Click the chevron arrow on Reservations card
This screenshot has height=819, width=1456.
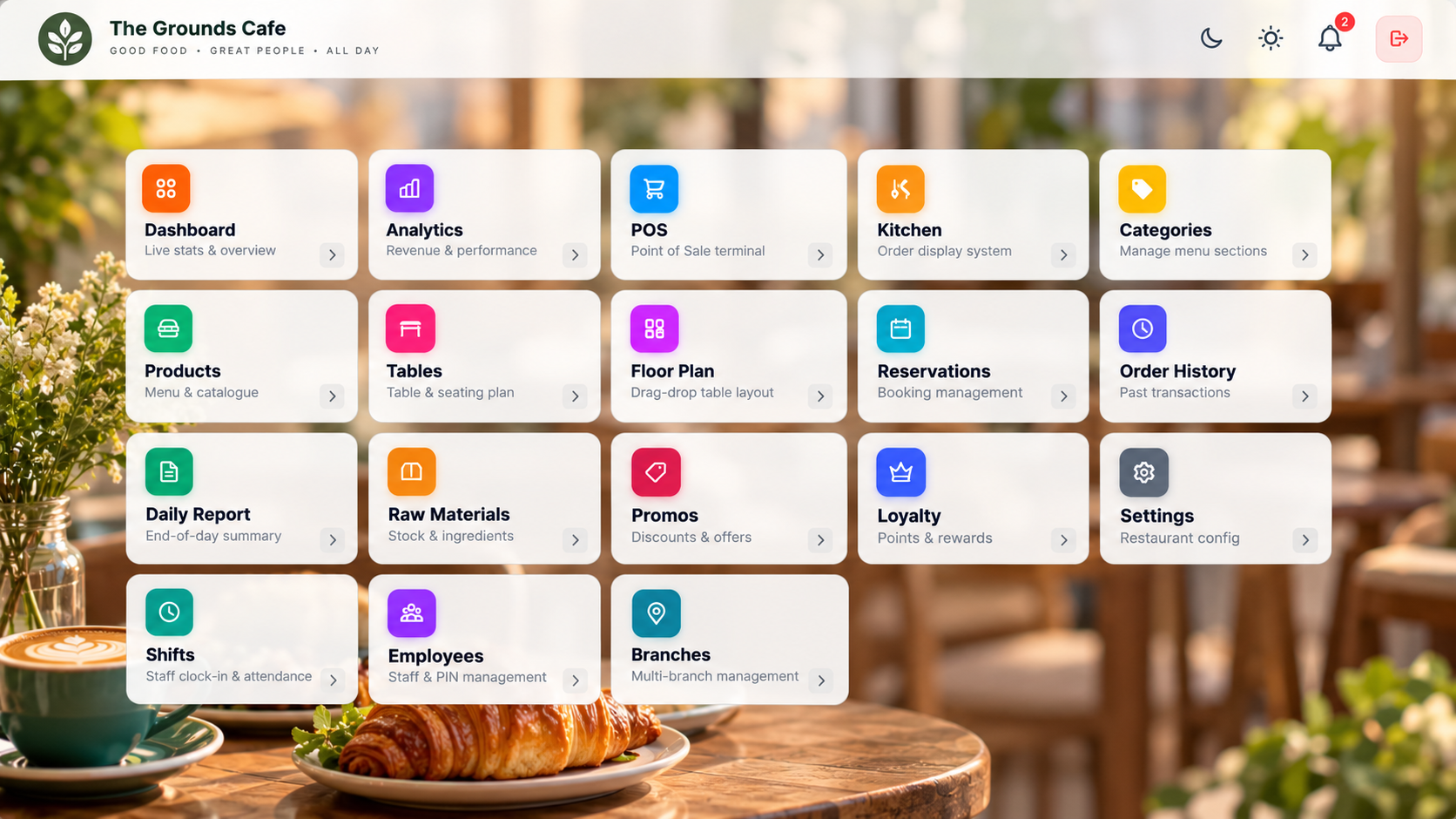coord(1063,396)
